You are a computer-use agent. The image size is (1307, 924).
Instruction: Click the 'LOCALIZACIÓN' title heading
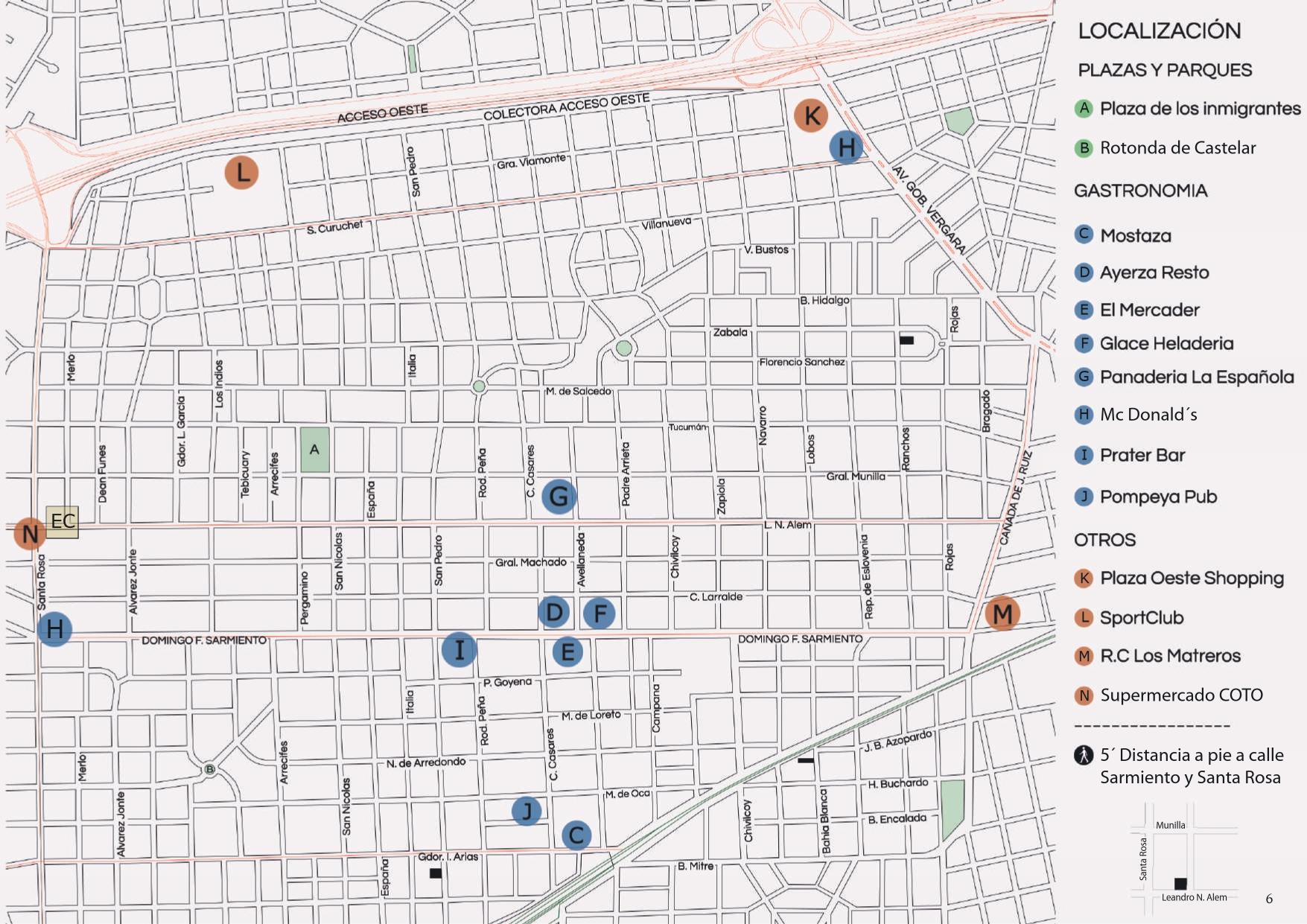[1160, 31]
